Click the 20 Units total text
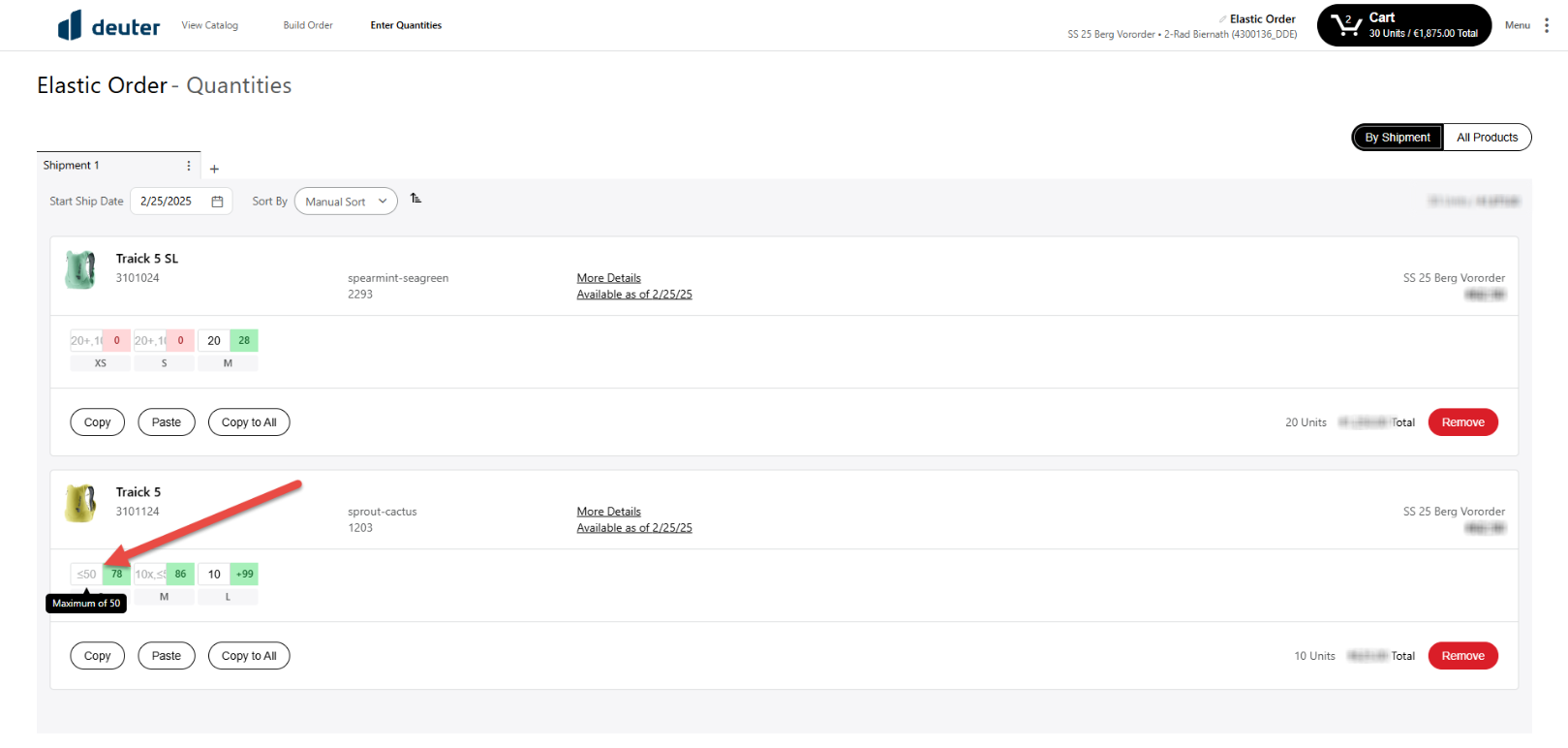Viewport: 1568px width, 748px height. (x=1306, y=422)
